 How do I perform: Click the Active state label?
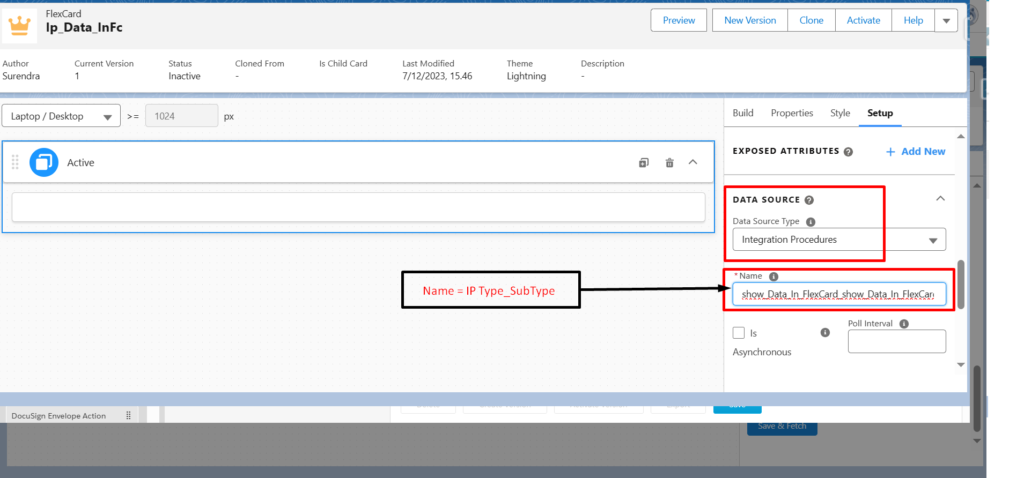[81, 163]
